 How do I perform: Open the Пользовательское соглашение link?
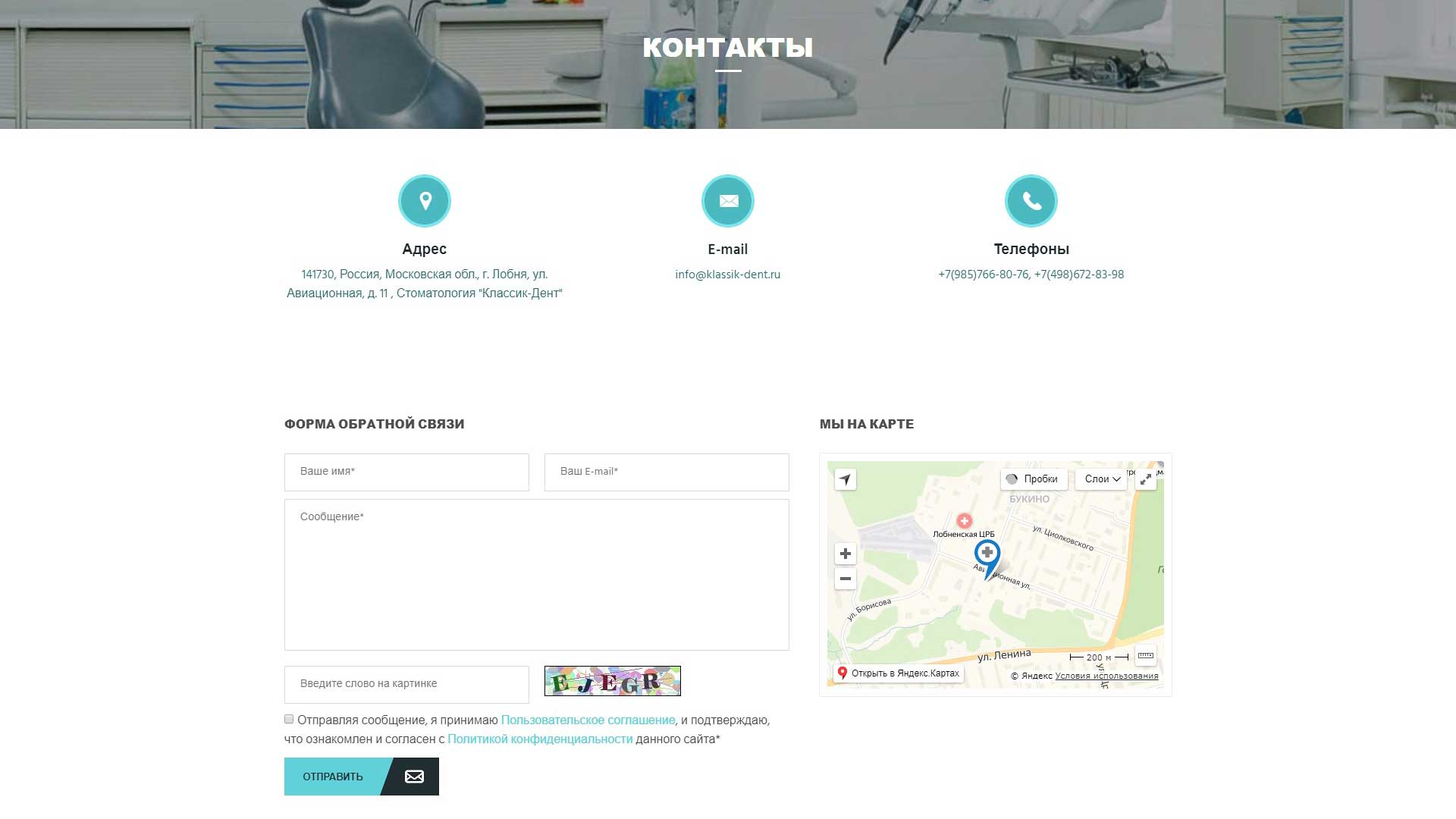588,720
